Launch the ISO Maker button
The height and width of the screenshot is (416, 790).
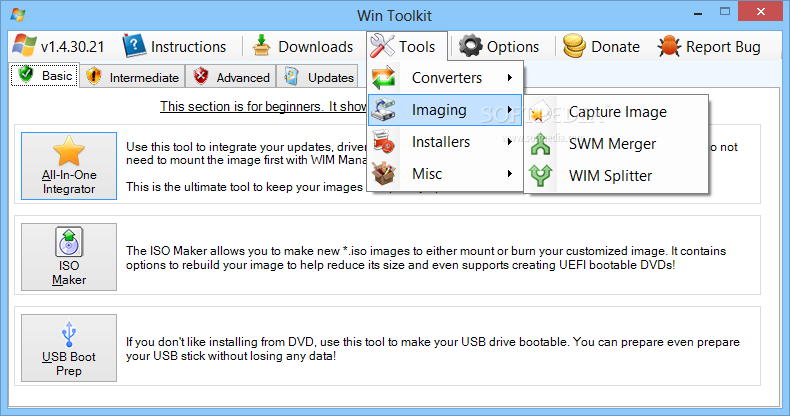pyautogui.click(x=69, y=257)
